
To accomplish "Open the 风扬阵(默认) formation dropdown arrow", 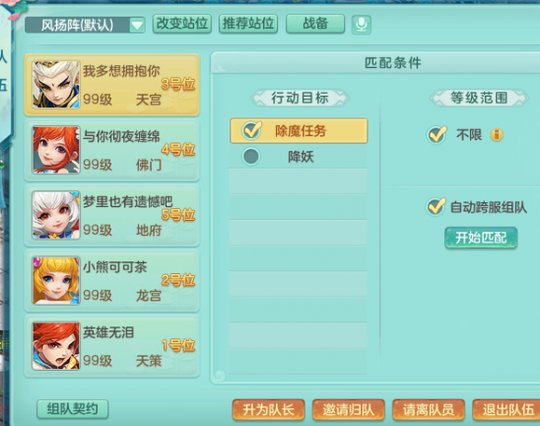I will coord(137,25).
